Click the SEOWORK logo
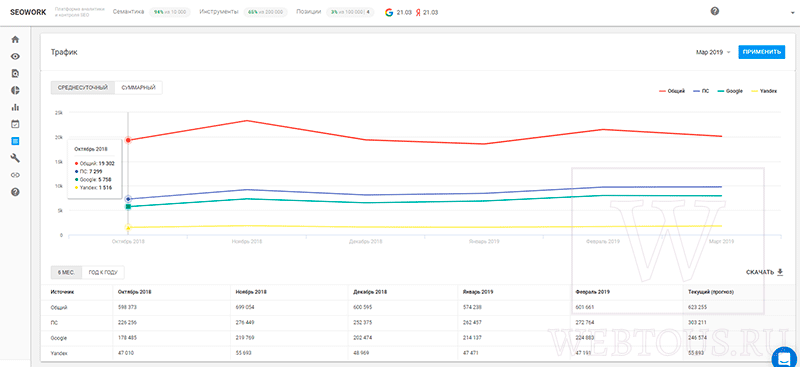Screen dimensions: 800x367 (x=28, y=12)
